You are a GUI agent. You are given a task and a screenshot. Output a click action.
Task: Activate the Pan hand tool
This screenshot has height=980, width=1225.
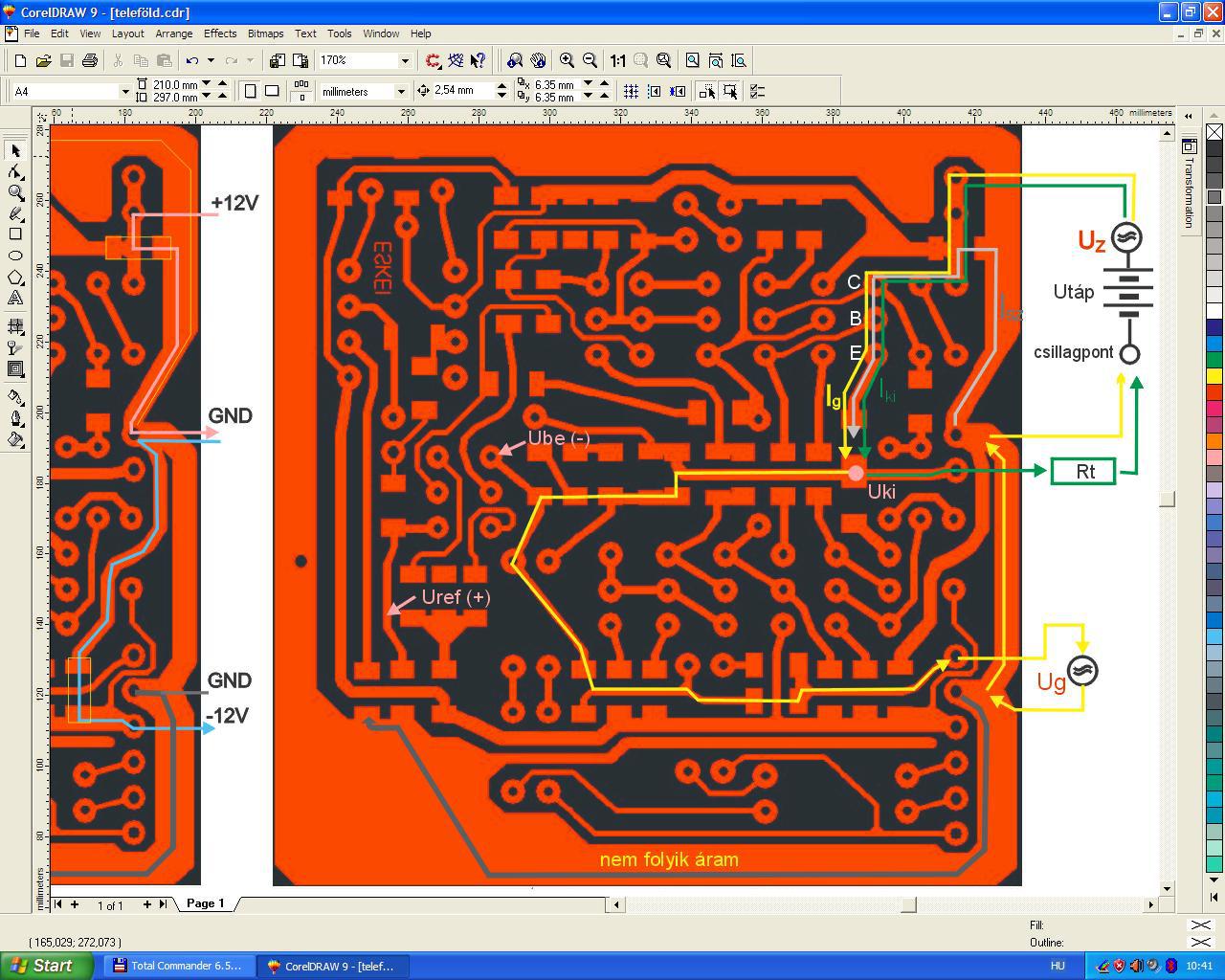click(x=539, y=60)
